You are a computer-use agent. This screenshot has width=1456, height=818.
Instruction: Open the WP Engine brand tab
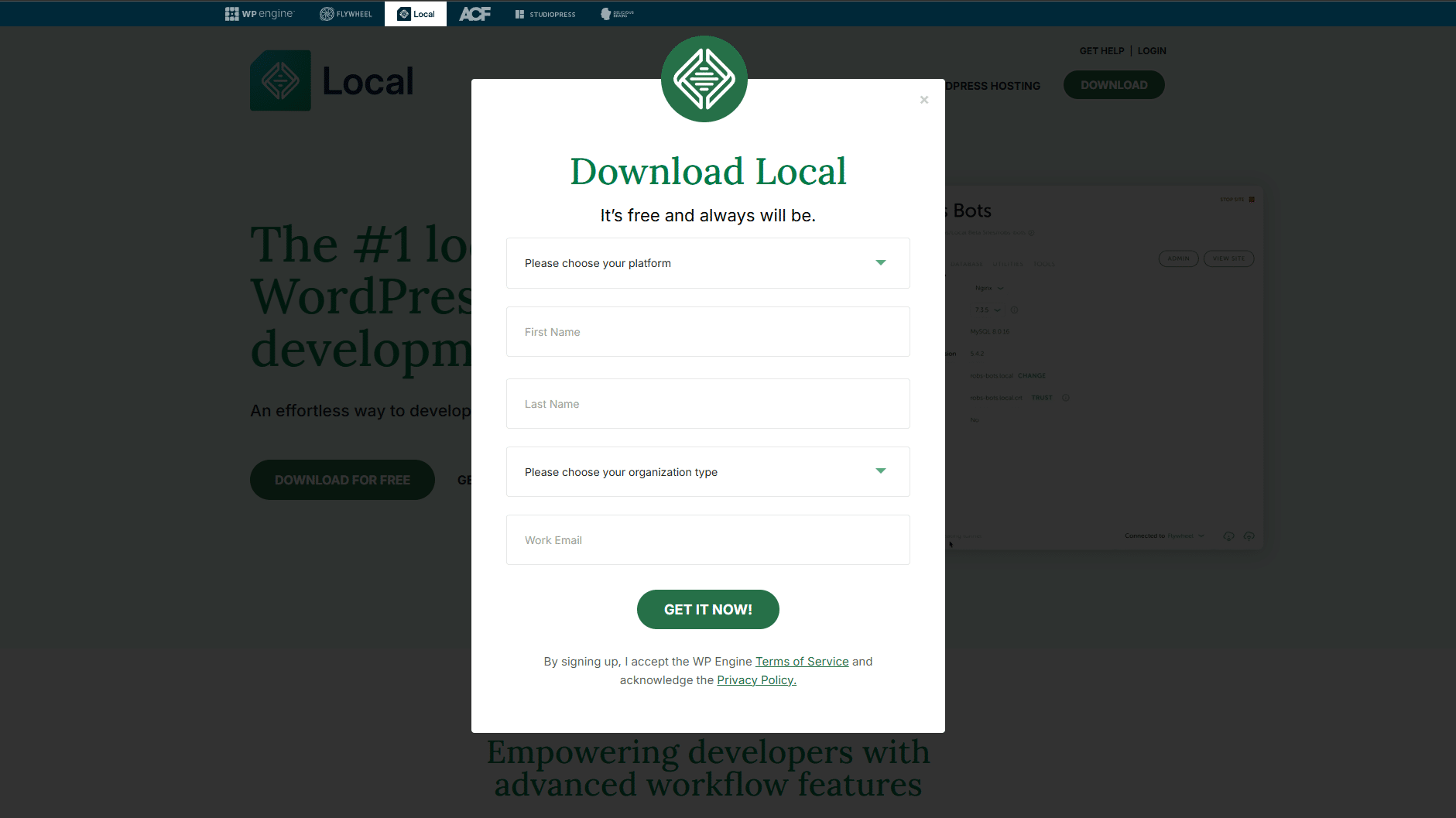259,14
